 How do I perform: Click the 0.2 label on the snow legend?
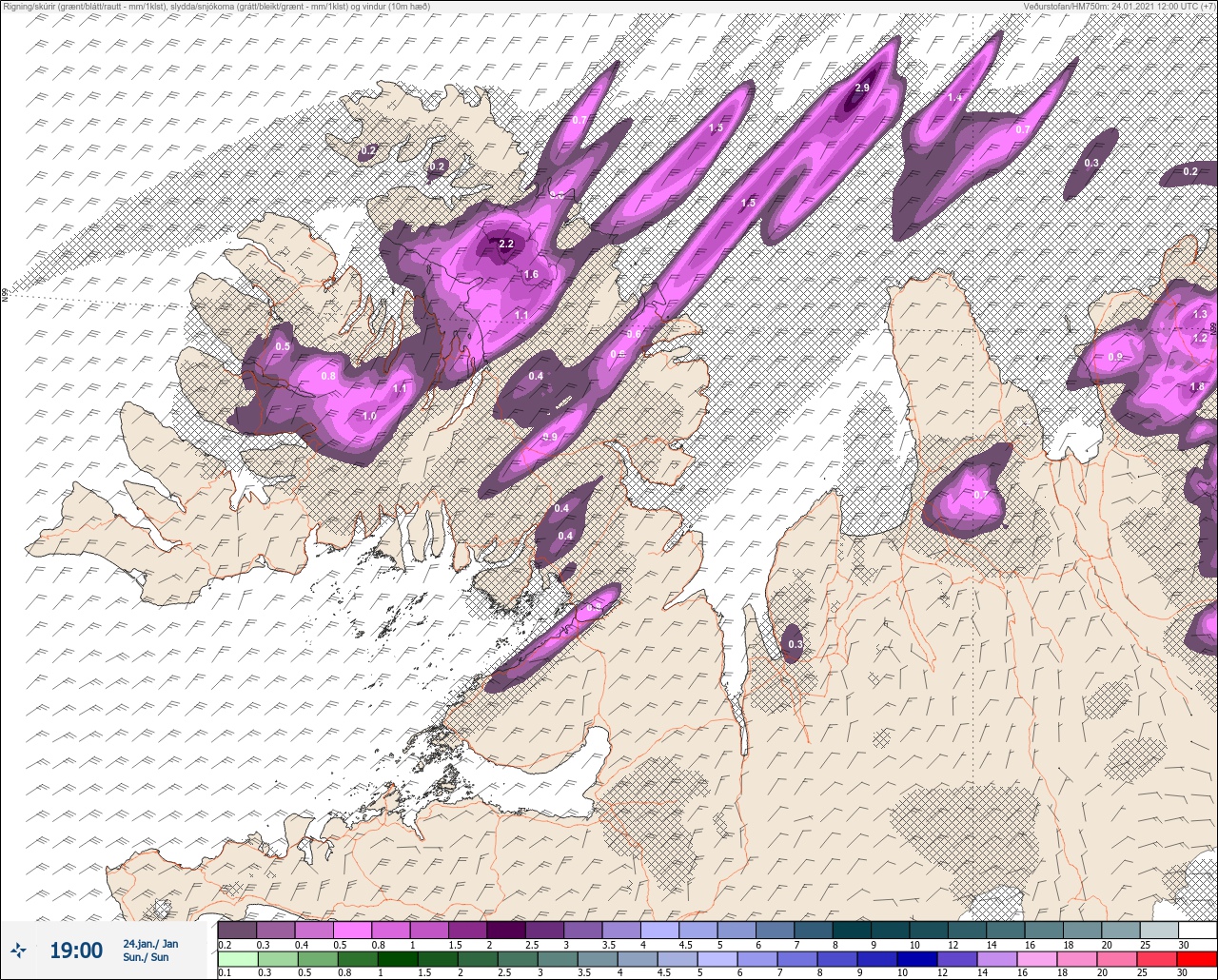(x=225, y=944)
